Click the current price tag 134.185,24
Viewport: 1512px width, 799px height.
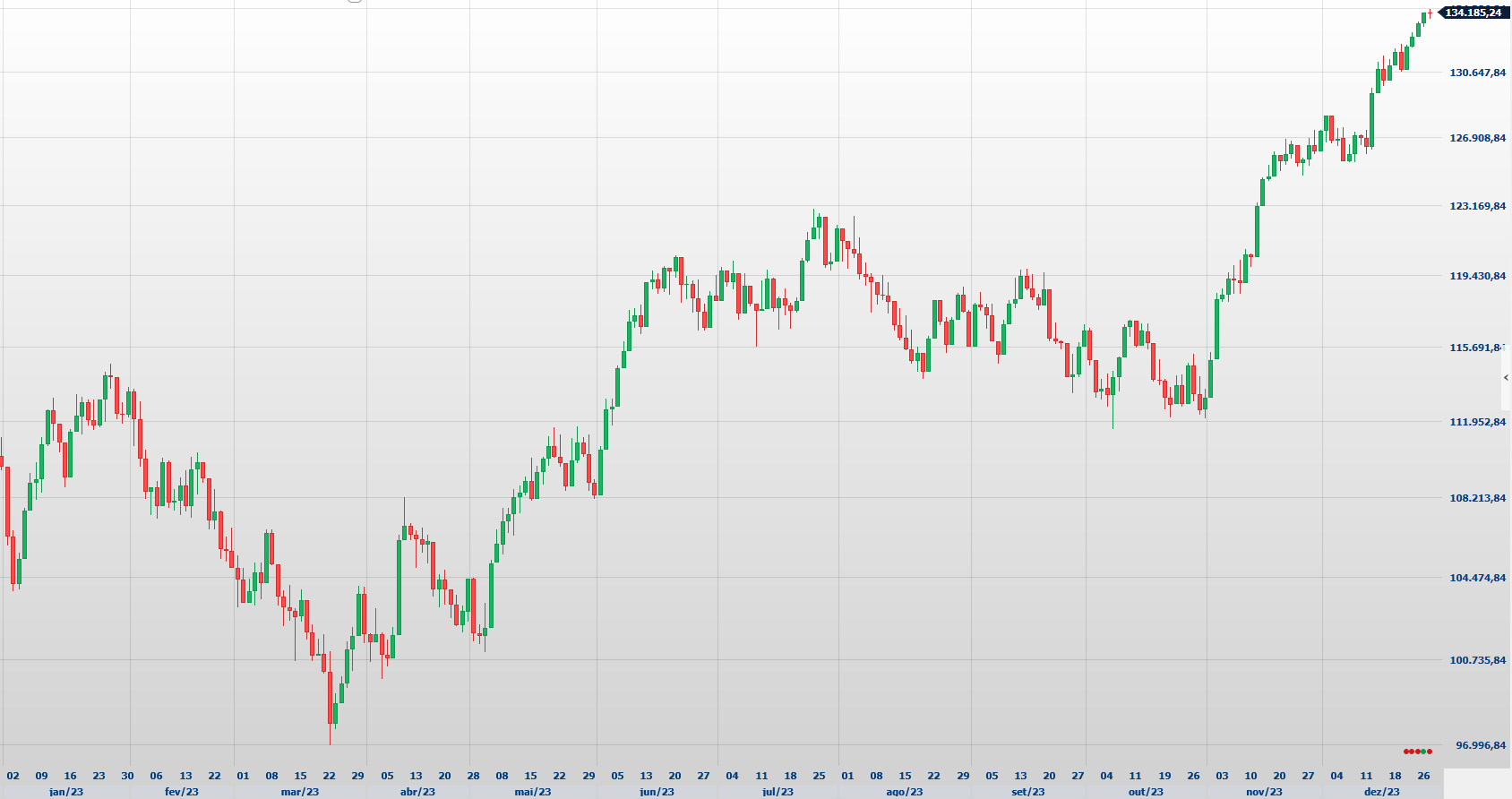(x=1473, y=13)
